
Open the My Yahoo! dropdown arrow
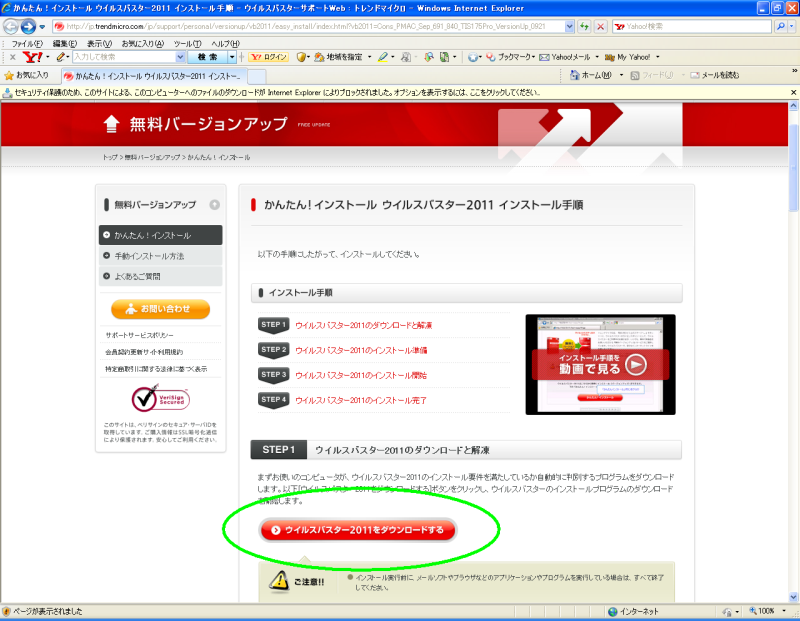click(658, 57)
